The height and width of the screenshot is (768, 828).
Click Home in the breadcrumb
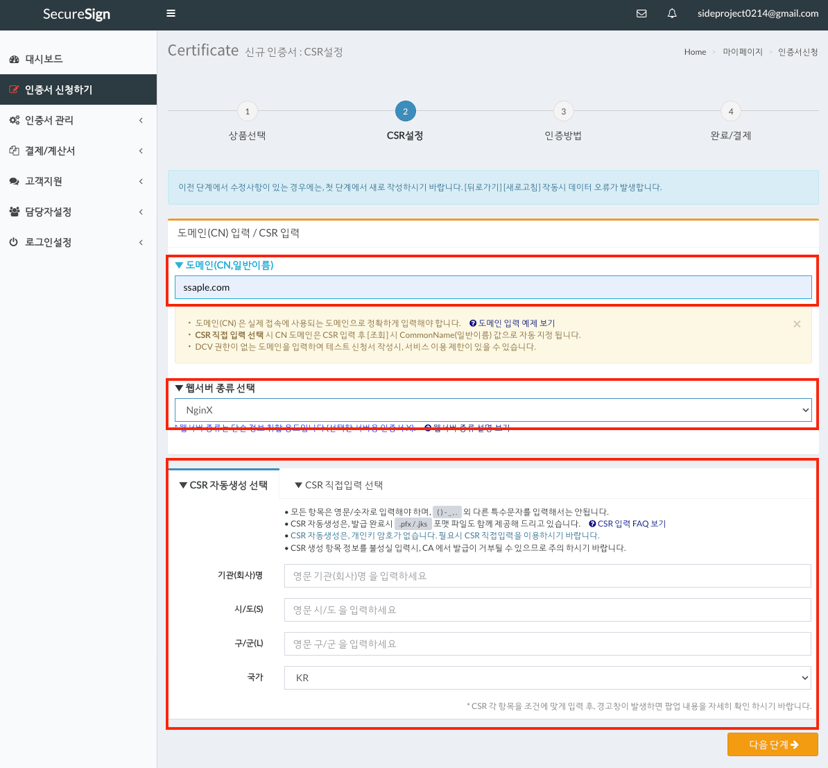695,52
